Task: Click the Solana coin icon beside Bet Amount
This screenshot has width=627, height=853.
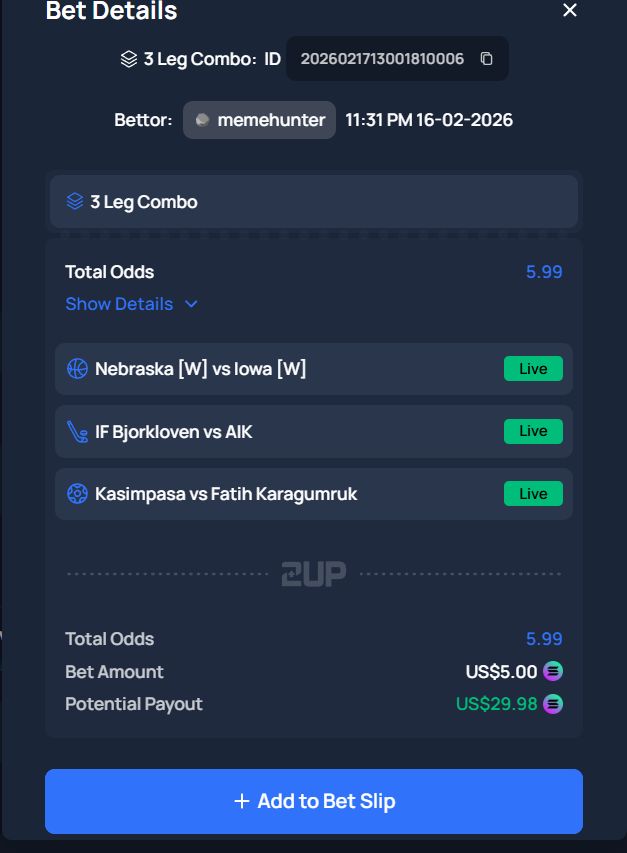Action: tap(553, 672)
